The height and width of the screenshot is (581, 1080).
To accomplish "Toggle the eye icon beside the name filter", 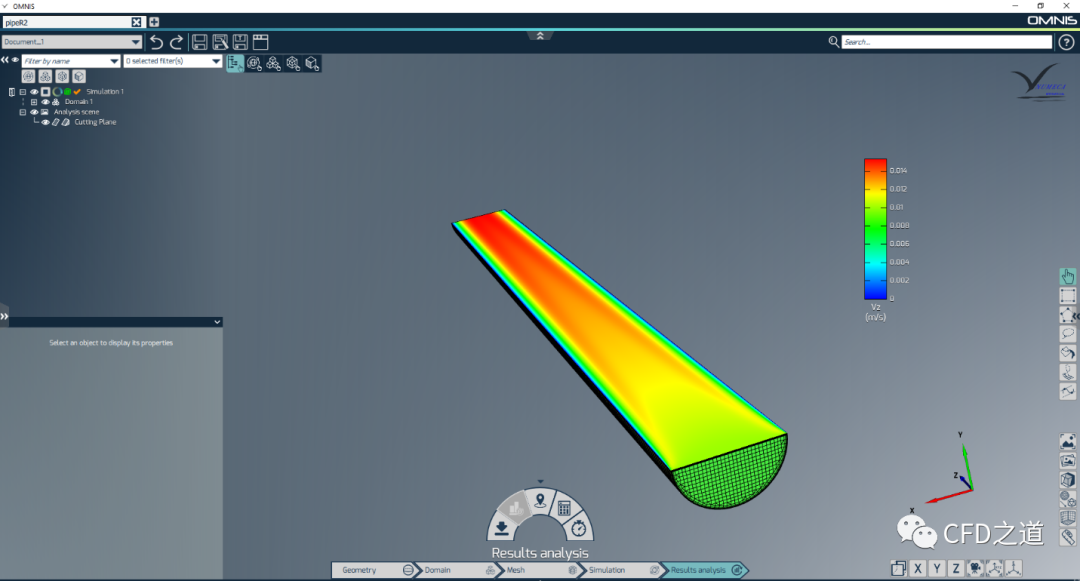I will tap(15, 60).
